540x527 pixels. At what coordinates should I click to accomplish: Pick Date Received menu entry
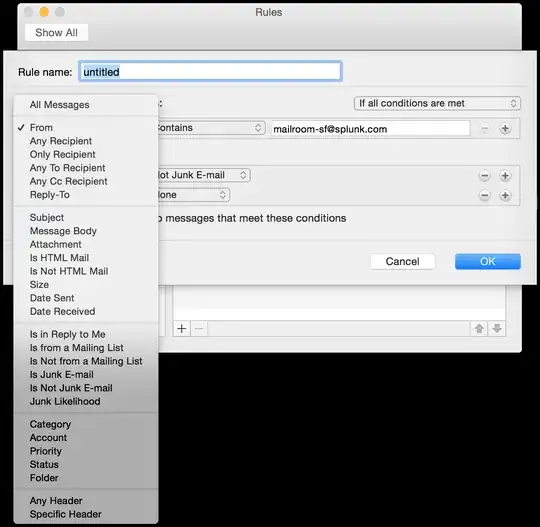86,311
